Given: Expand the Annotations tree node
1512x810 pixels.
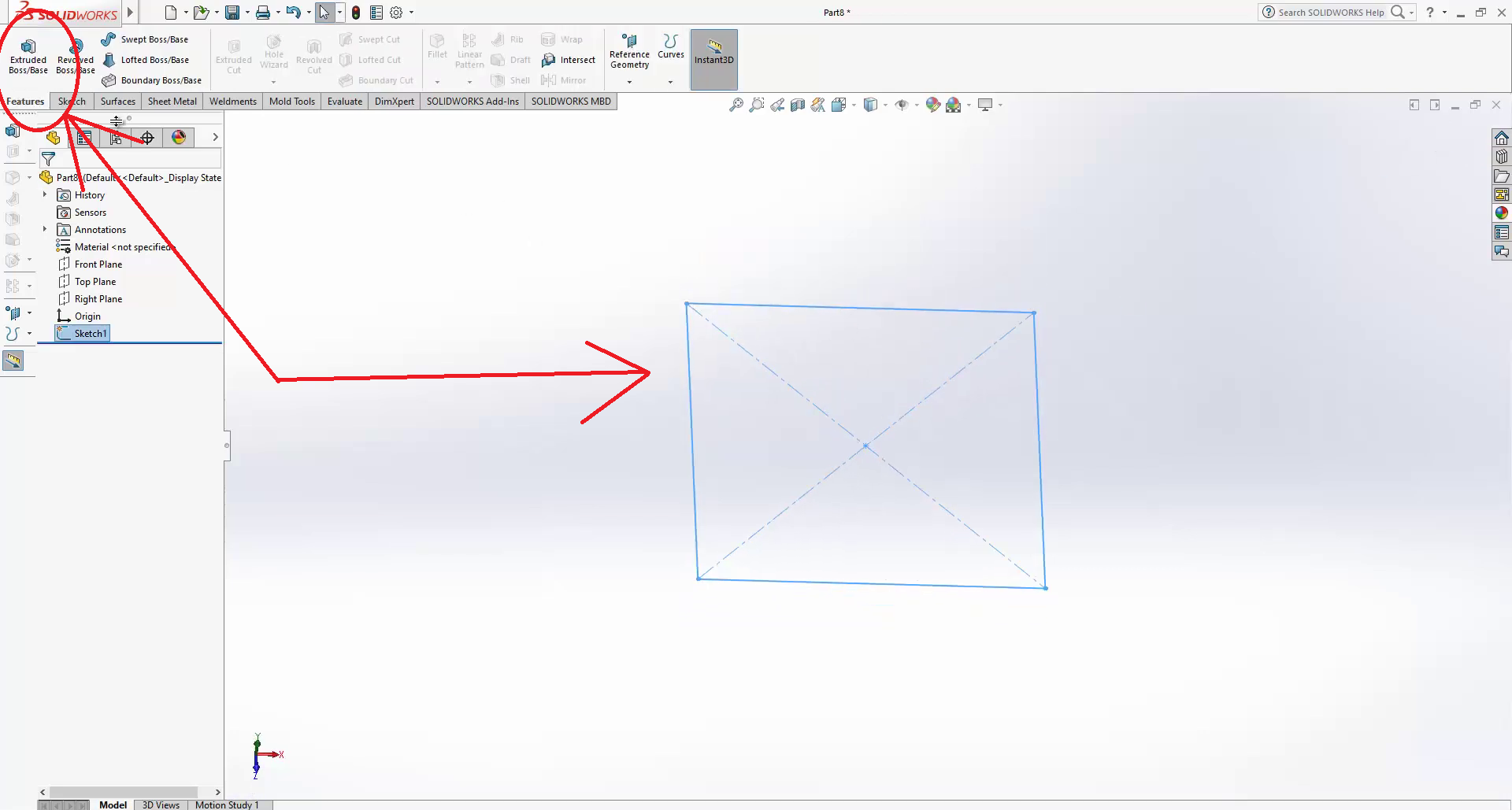Looking at the screenshot, I should pyautogui.click(x=45, y=229).
